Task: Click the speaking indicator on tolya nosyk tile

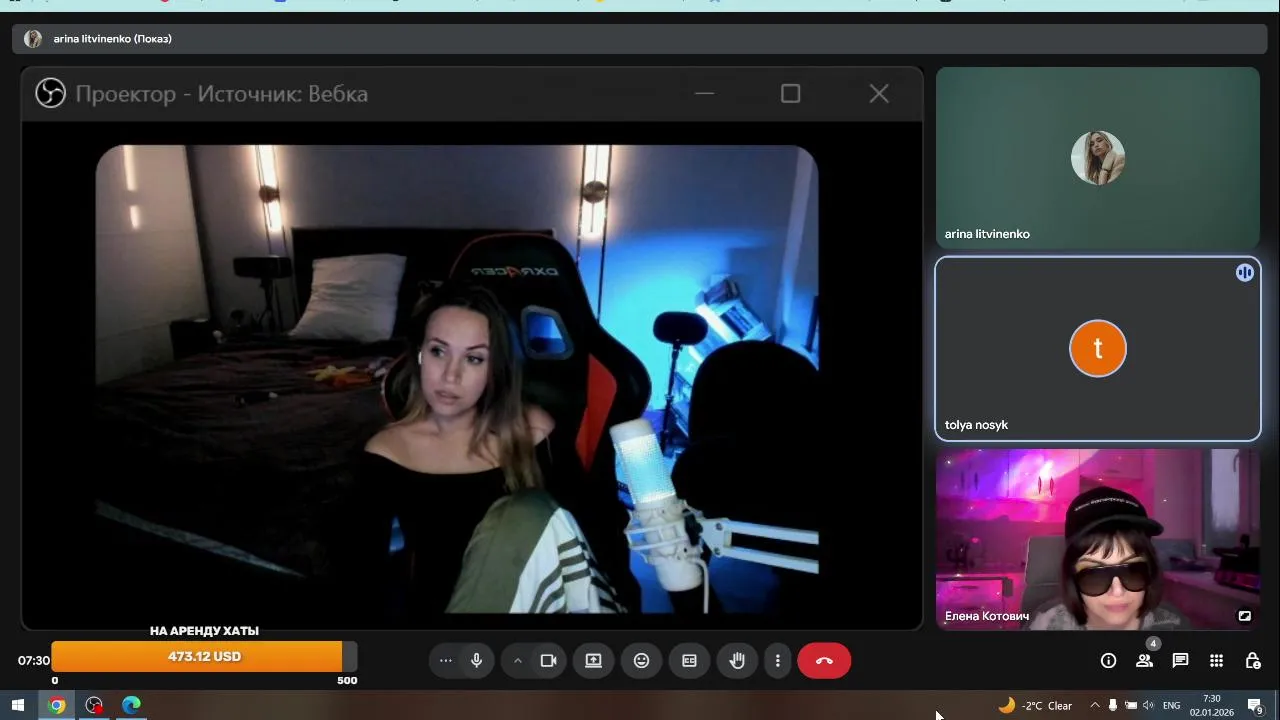Action: pyautogui.click(x=1245, y=272)
